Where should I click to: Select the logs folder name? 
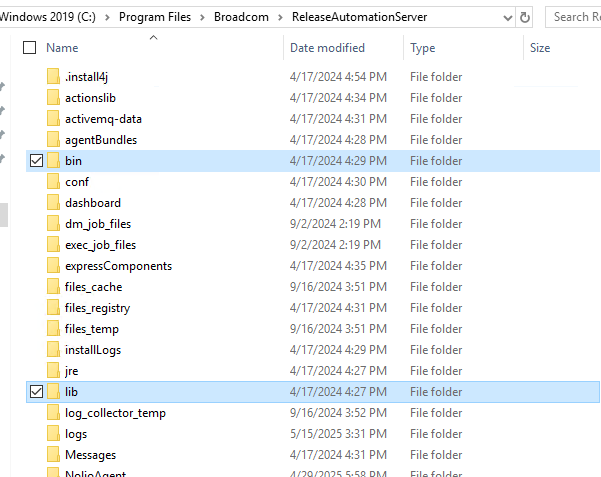pyautogui.click(x=76, y=434)
